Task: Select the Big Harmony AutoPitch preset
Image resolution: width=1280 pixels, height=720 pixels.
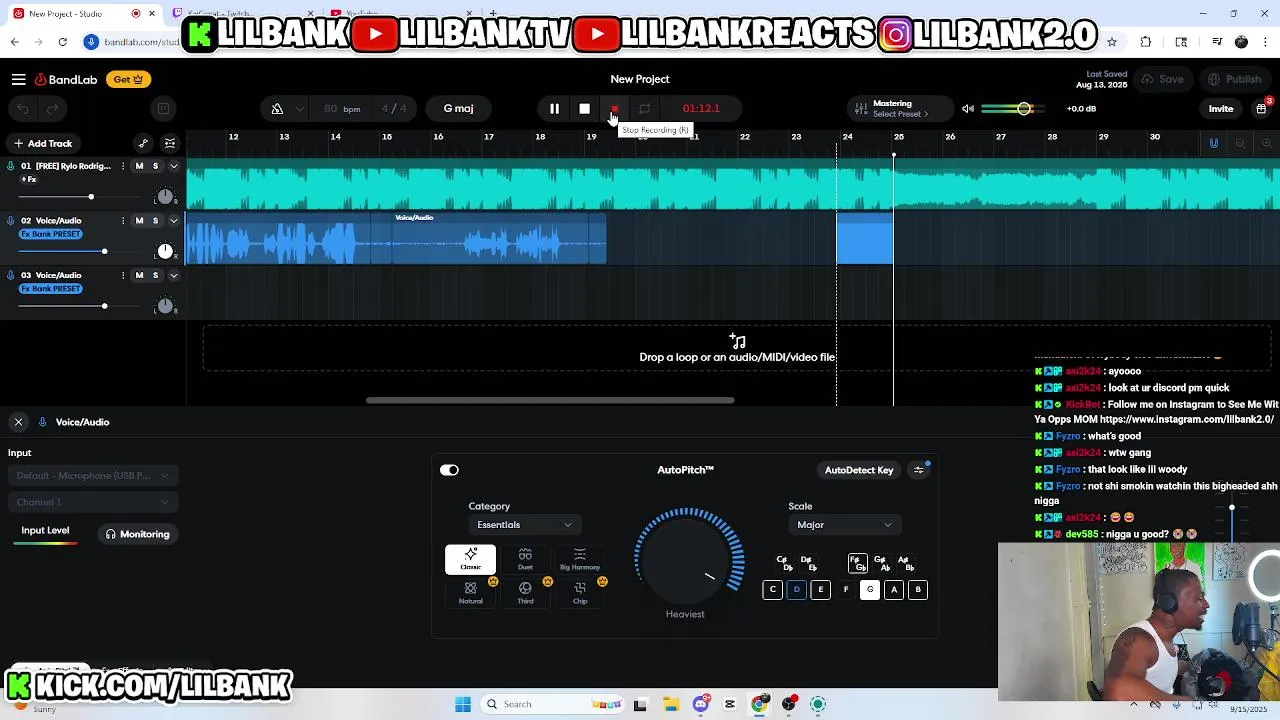Action: click(x=580, y=559)
